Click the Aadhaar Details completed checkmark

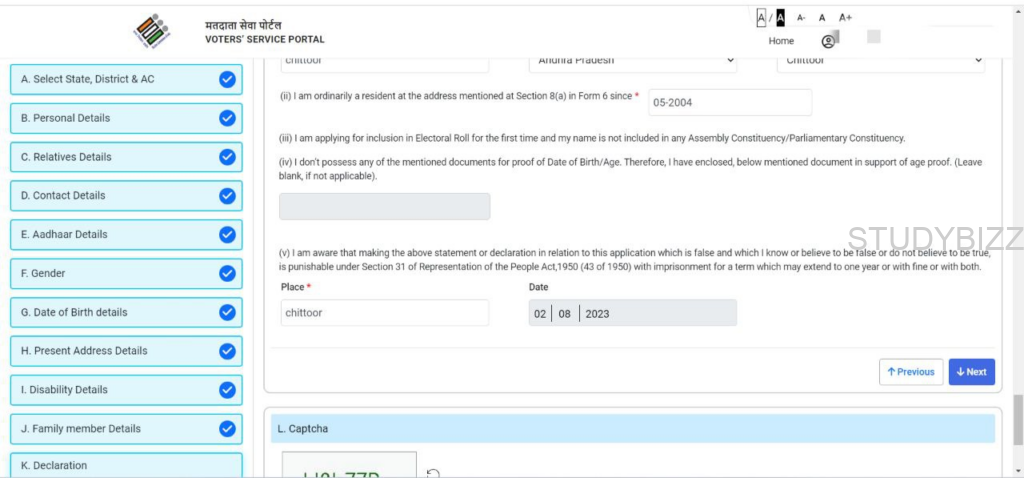(x=227, y=234)
